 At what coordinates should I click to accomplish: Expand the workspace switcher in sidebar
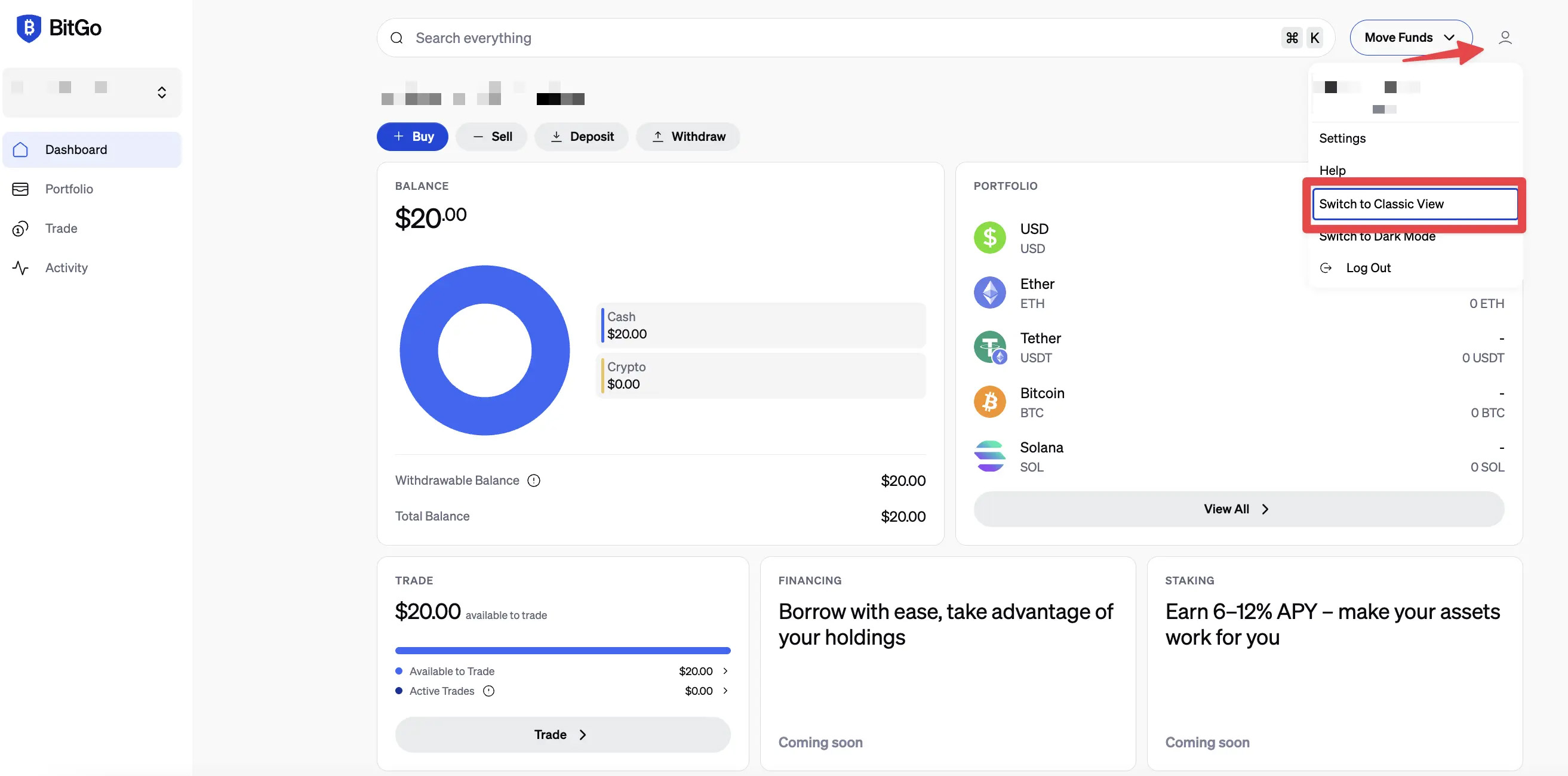[x=161, y=92]
